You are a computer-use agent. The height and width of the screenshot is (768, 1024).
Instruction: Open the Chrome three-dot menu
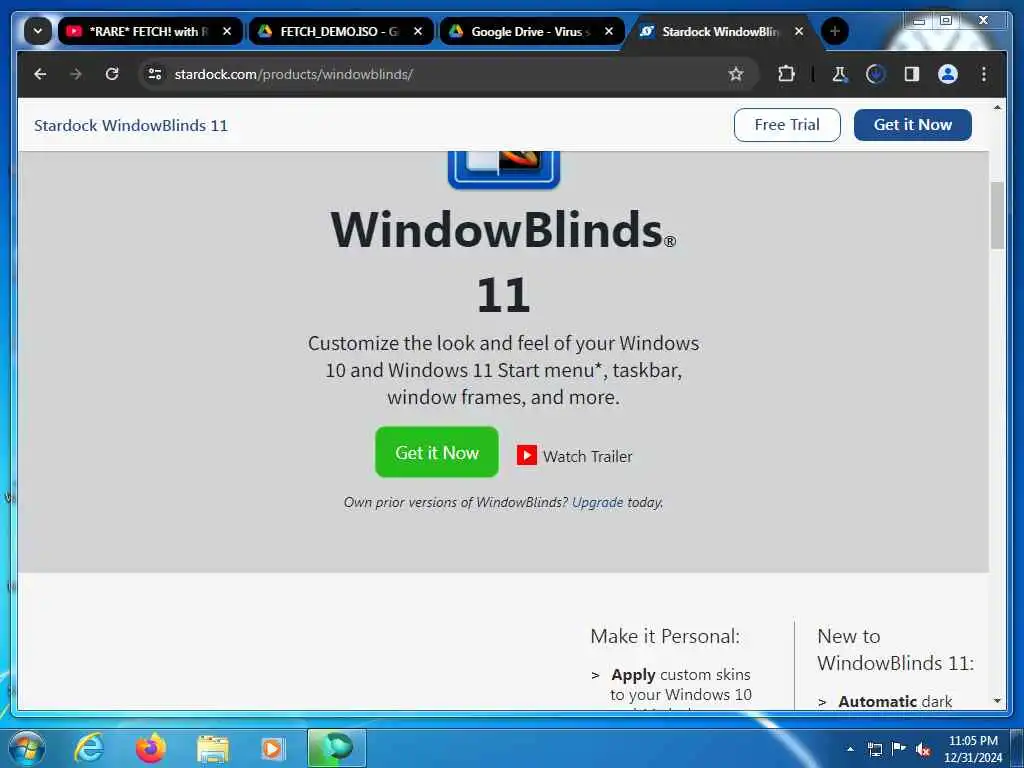pyautogui.click(x=984, y=74)
